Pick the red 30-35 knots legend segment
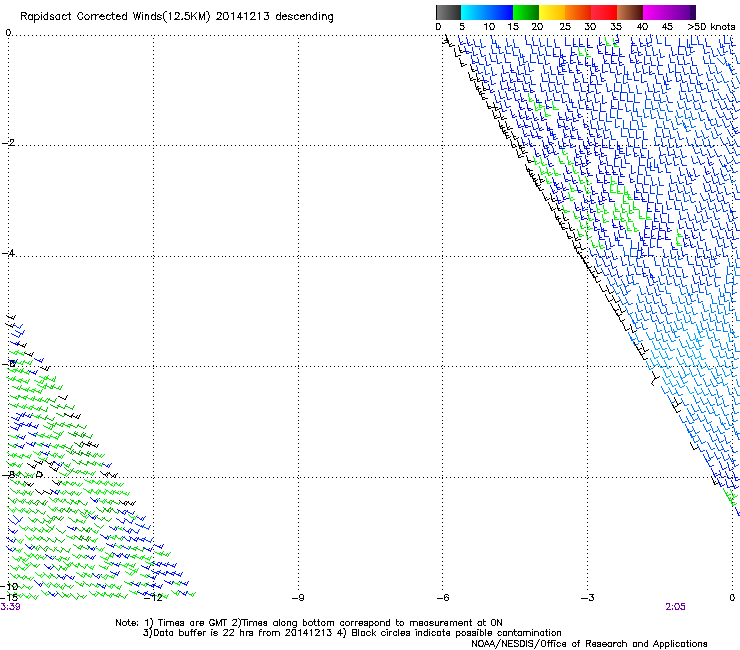The width and height of the screenshot is (740, 650). pos(604,12)
